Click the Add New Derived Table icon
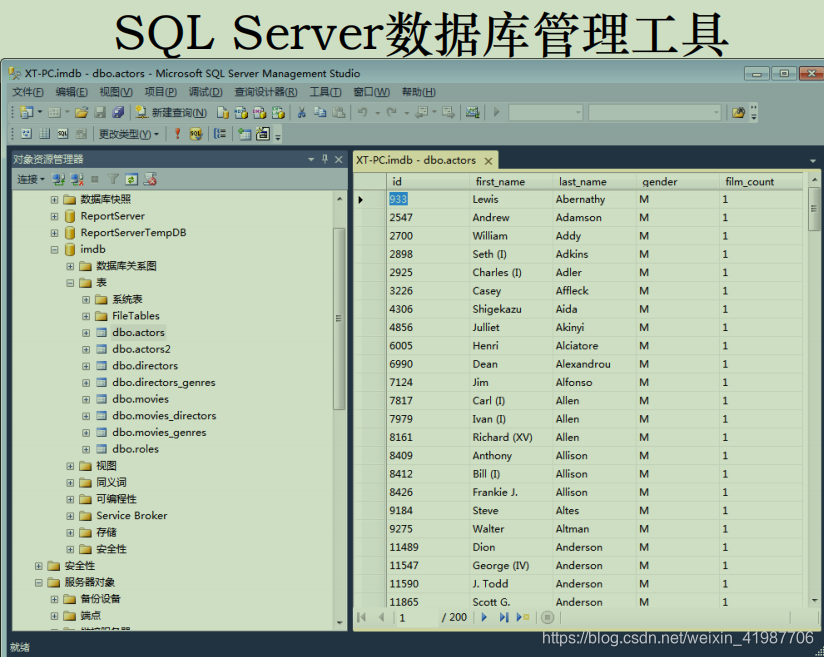This screenshot has height=657, width=824. pos(263,134)
